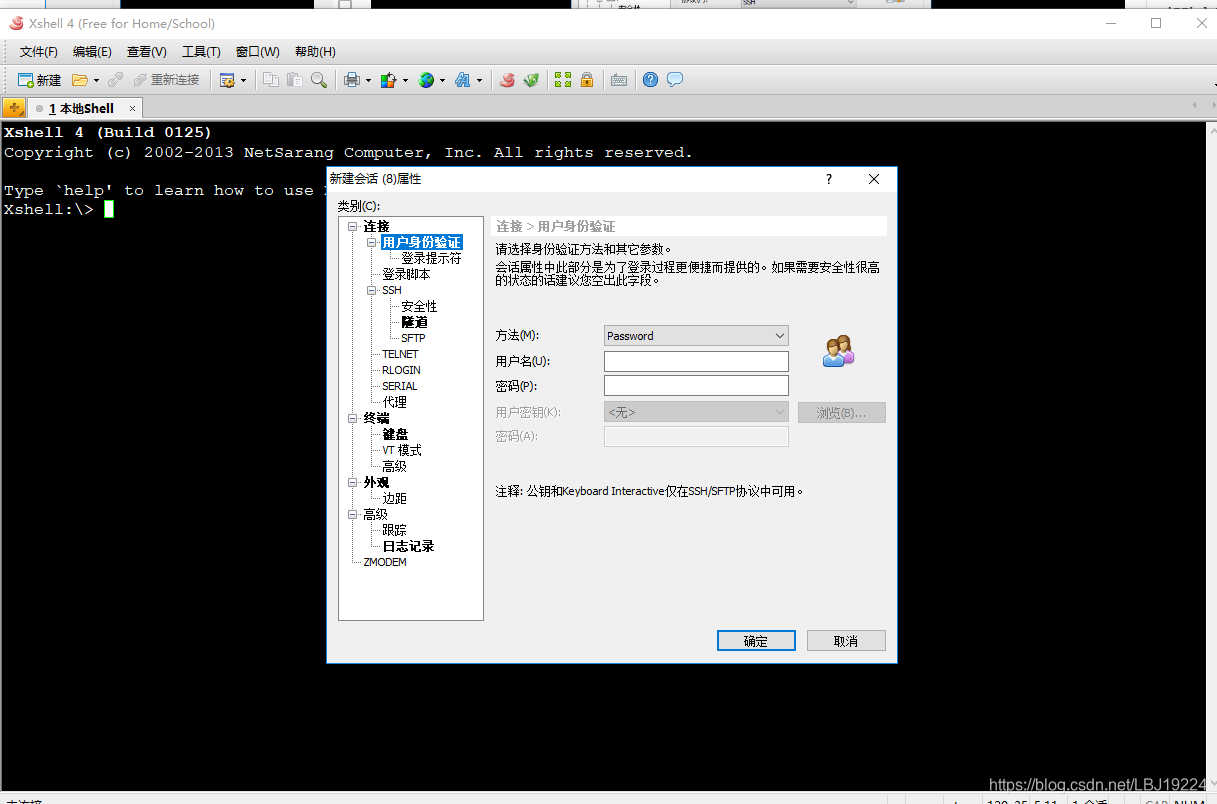Image resolution: width=1217 pixels, height=804 pixels.
Task: Click inside the 密码(P) password field
Action: [696, 386]
